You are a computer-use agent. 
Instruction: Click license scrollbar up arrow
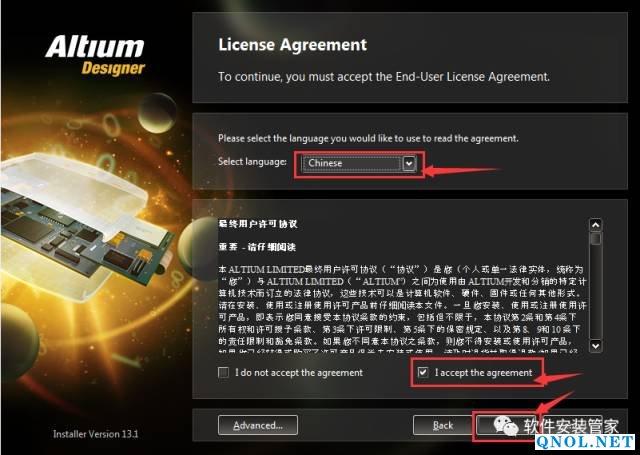[x=596, y=225]
